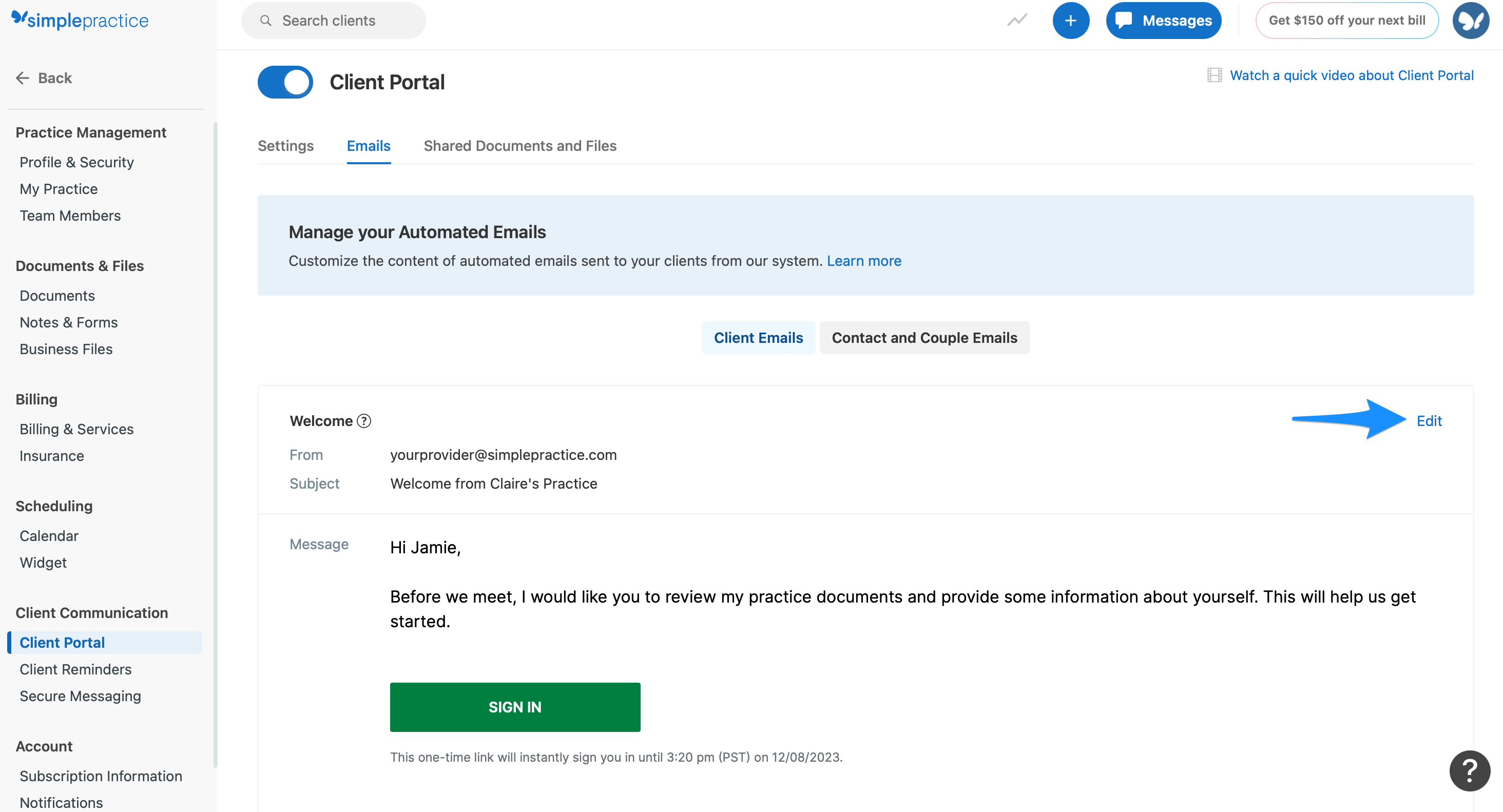Watch a quick video about Client Portal
The image size is (1503, 812).
1352,74
